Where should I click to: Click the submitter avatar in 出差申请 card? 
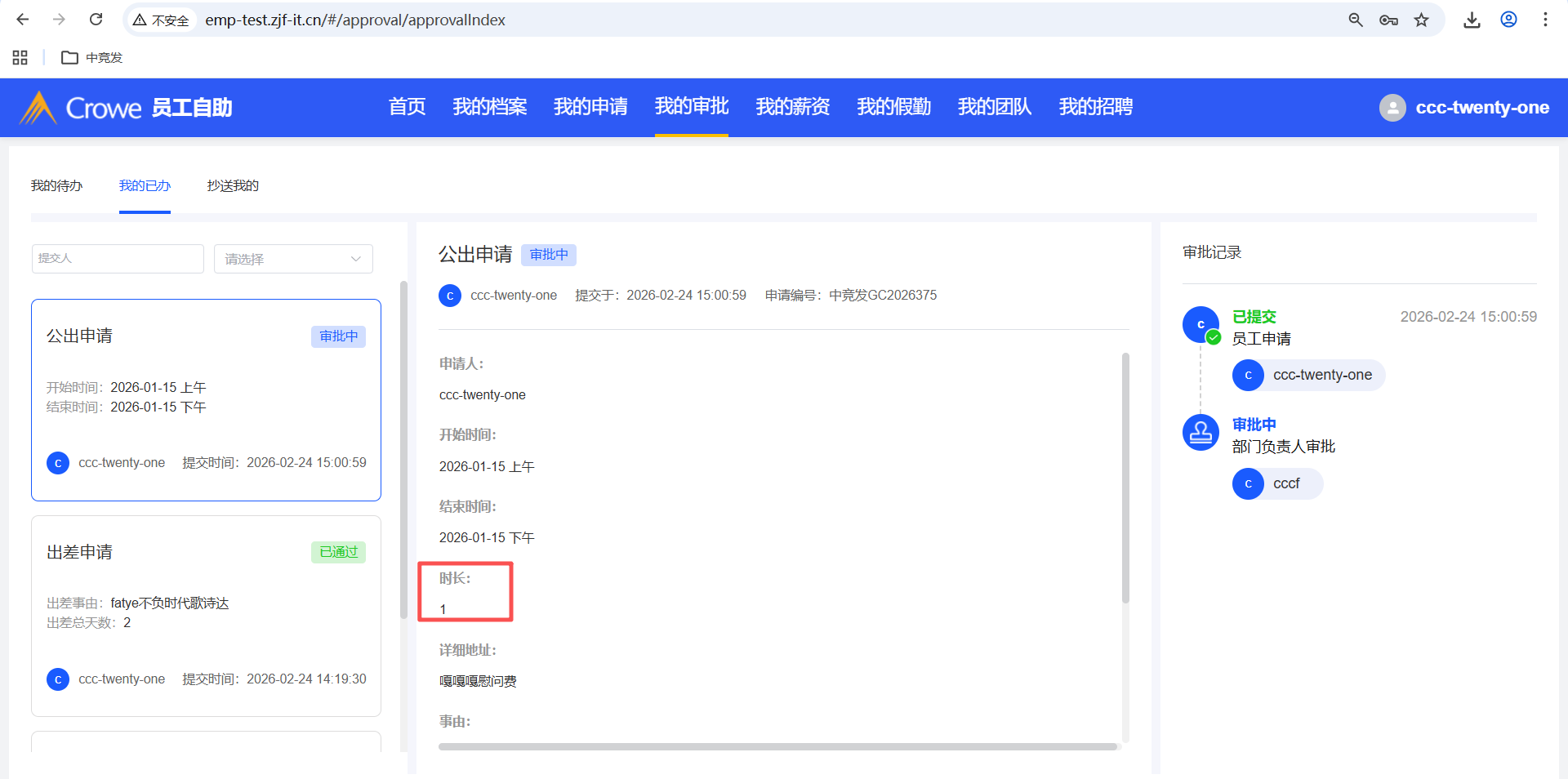click(x=58, y=679)
